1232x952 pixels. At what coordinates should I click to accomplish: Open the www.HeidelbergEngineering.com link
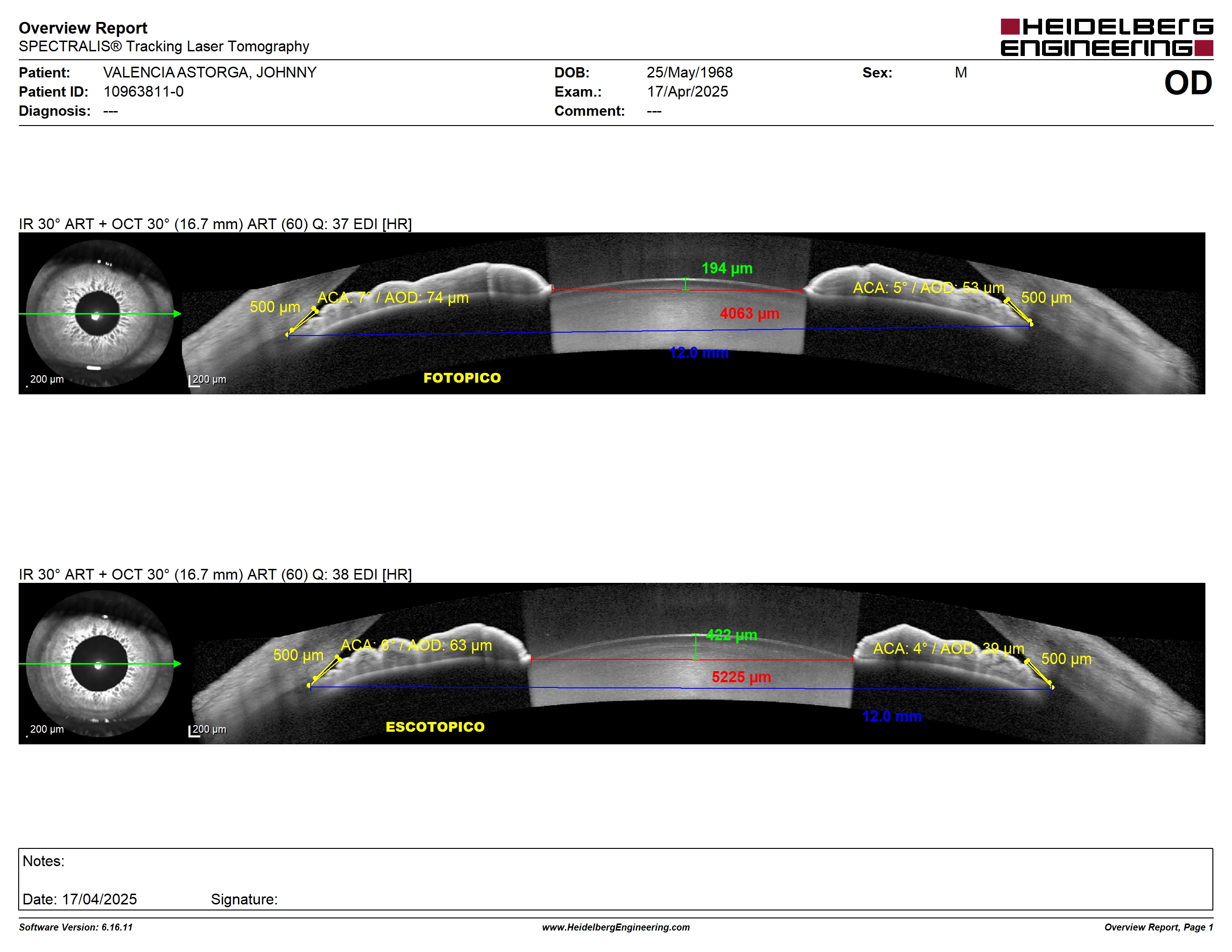(616, 927)
